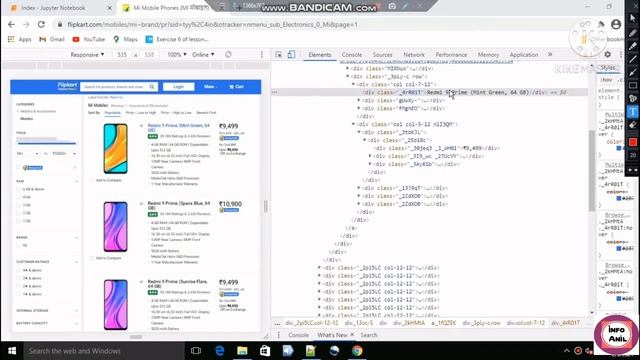640x360 pixels.
Task: Open the Flipkart Cart
Action: (x=237, y=87)
